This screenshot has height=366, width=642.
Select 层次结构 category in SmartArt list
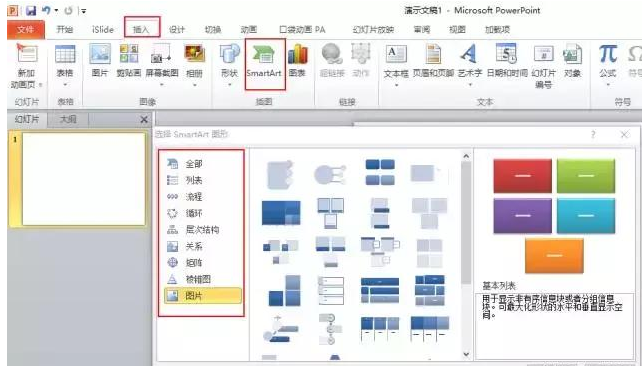202,230
